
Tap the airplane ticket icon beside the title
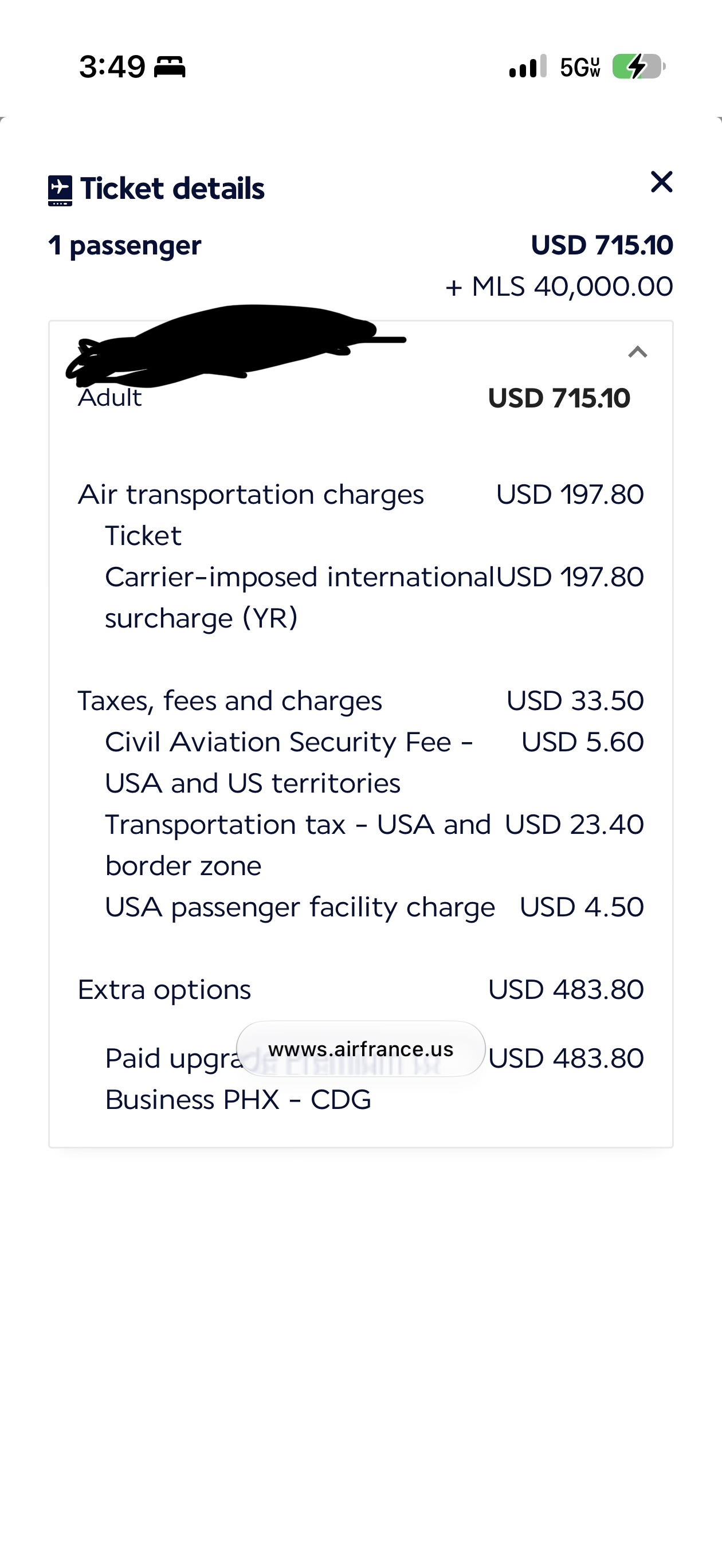pyautogui.click(x=60, y=190)
